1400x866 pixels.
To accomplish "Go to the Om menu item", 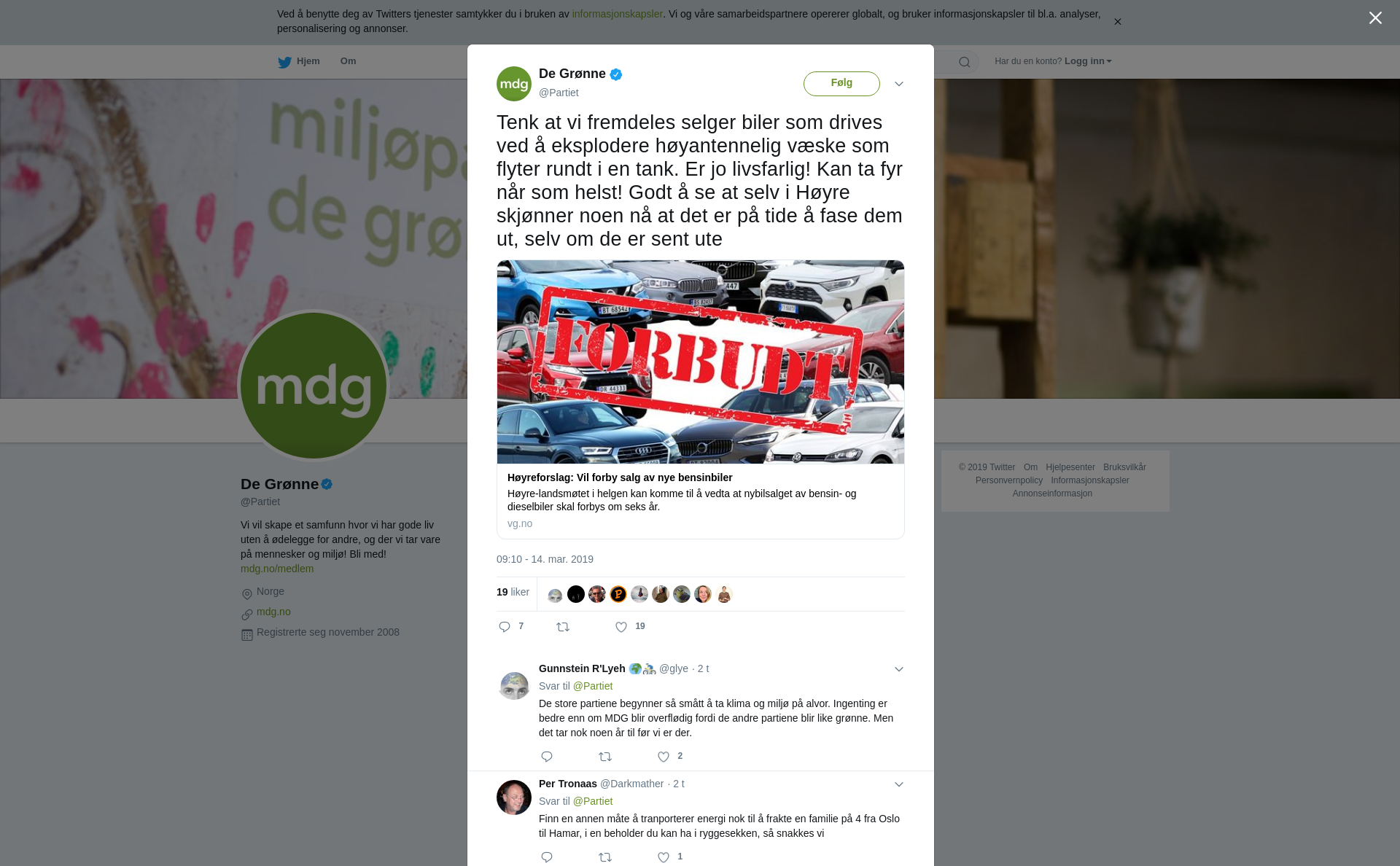I will pyautogui.click(x=348, y=61).
